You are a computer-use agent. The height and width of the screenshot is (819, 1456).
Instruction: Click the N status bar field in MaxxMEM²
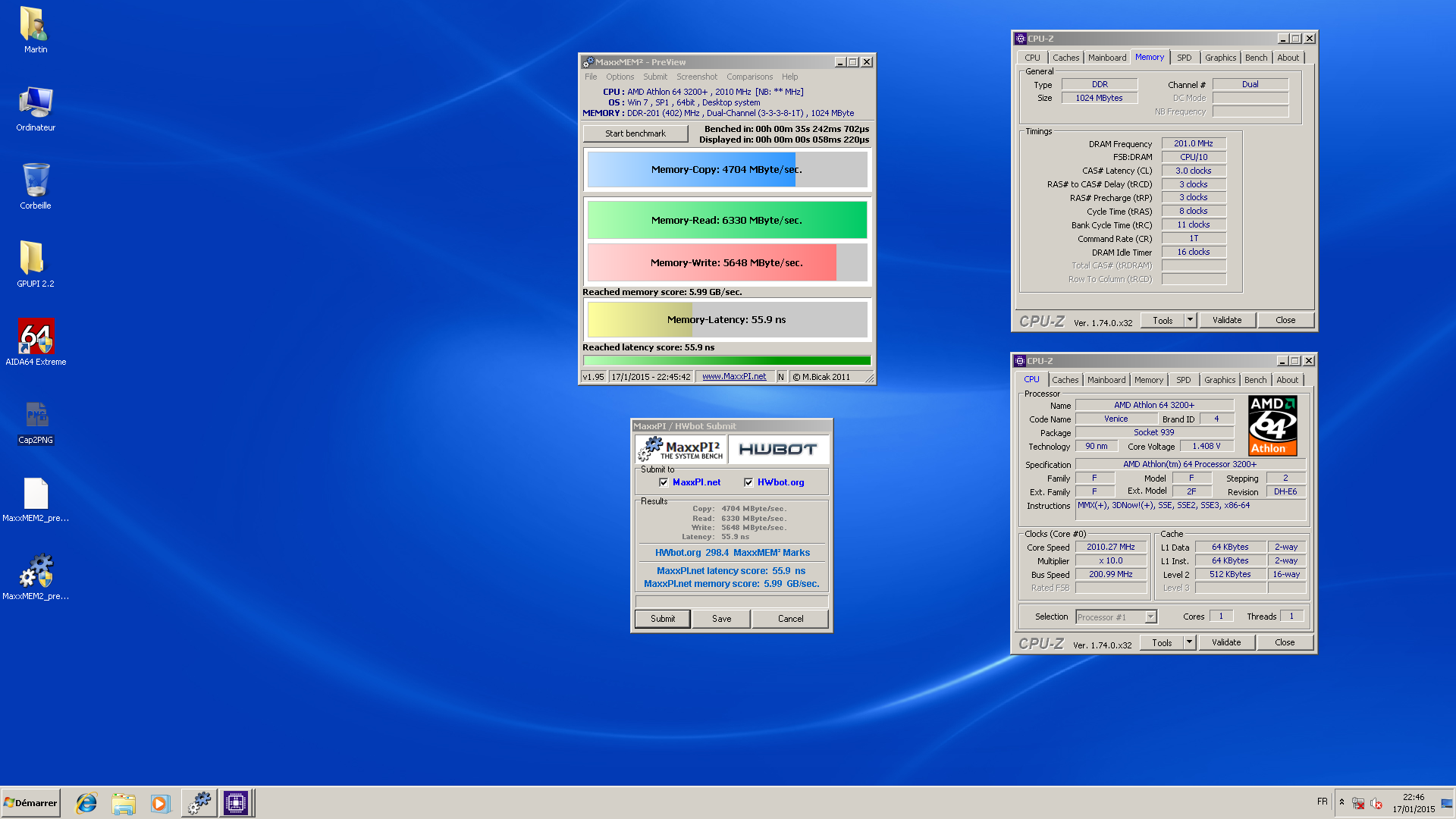click(781, 377)
